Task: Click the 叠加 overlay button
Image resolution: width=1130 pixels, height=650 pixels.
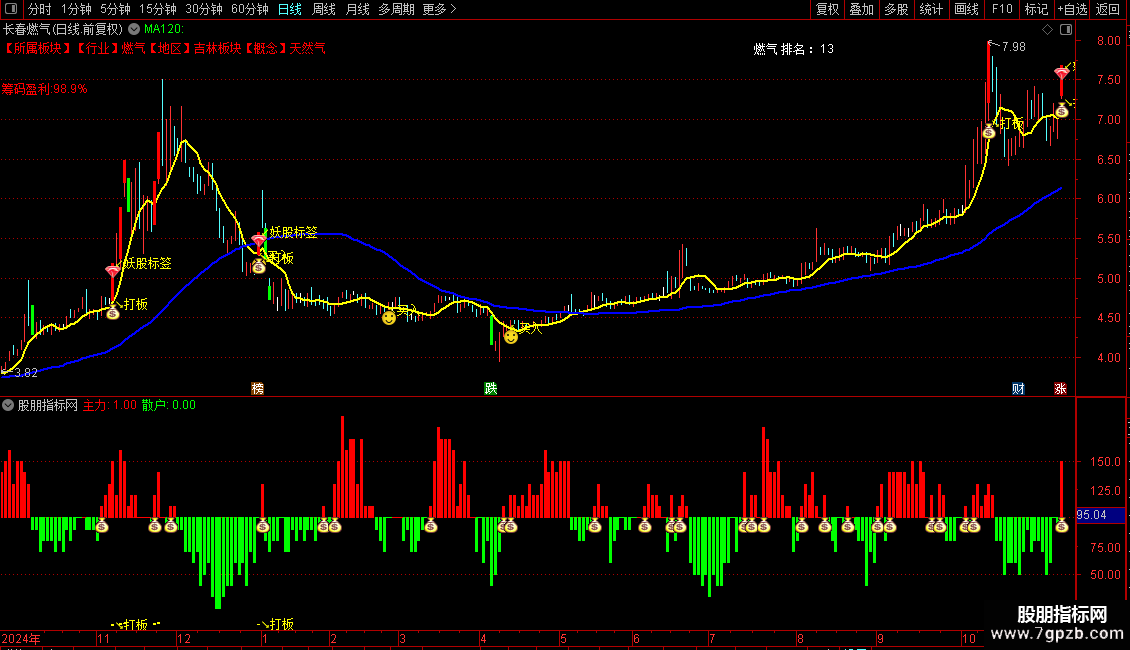Action: tap(861, 9)
